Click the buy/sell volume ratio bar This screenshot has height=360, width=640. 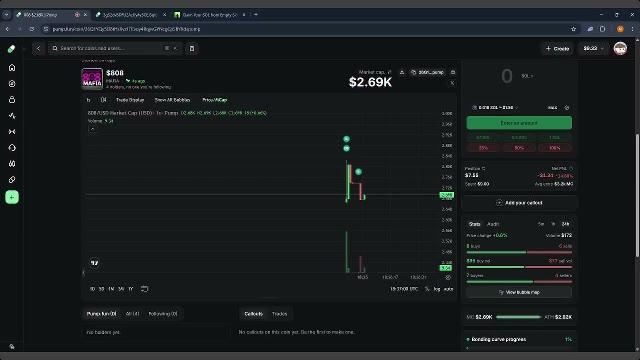coord(519,267)
